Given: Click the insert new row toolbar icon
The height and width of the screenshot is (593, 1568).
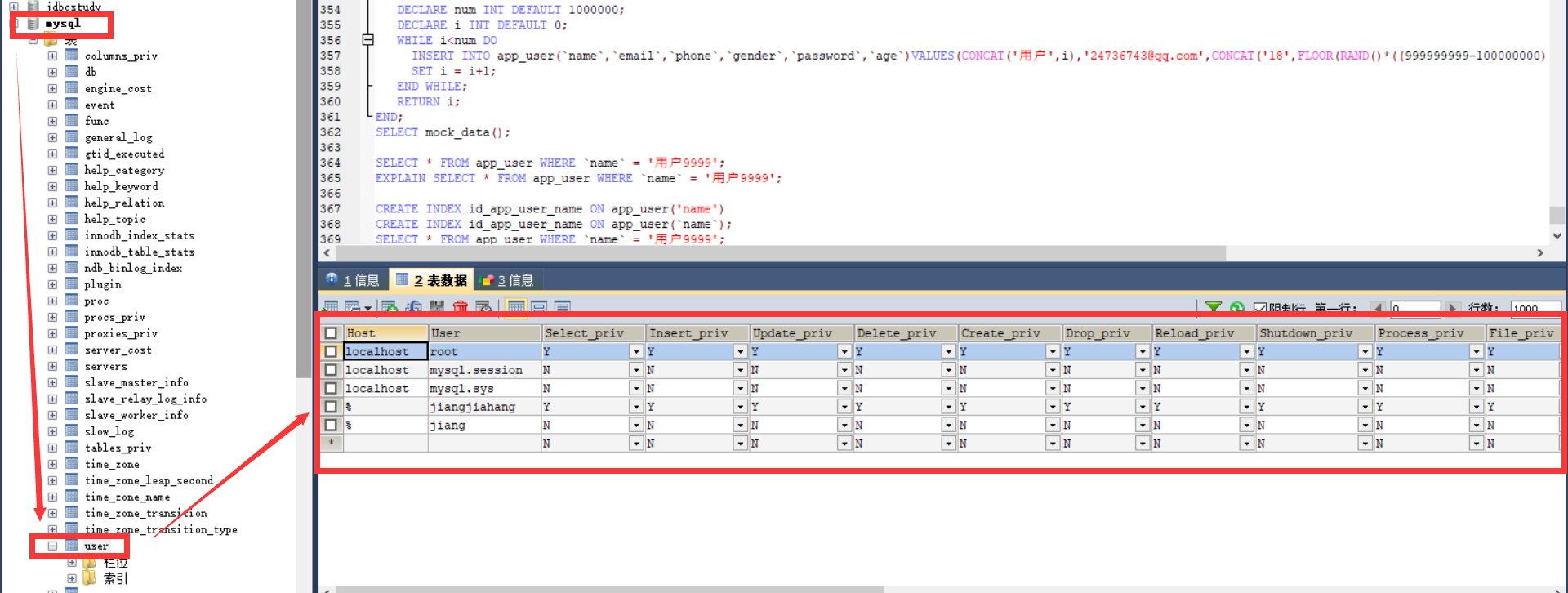Looking at the screenshot, I should pos(390,306).
